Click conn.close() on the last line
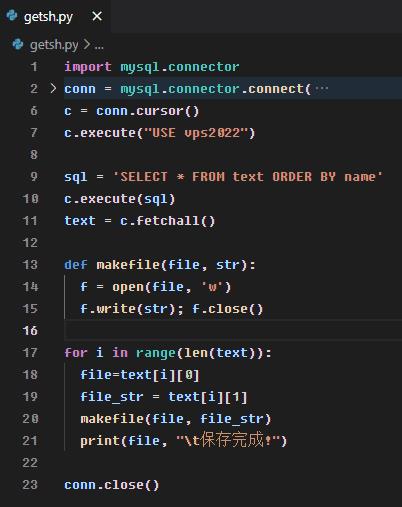402x507 pixels. coord(112,485)
